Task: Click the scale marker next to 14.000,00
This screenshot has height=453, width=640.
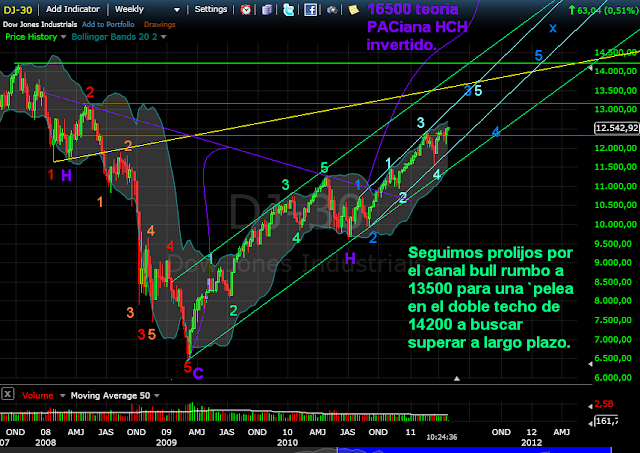Action: tap(590, 69)
